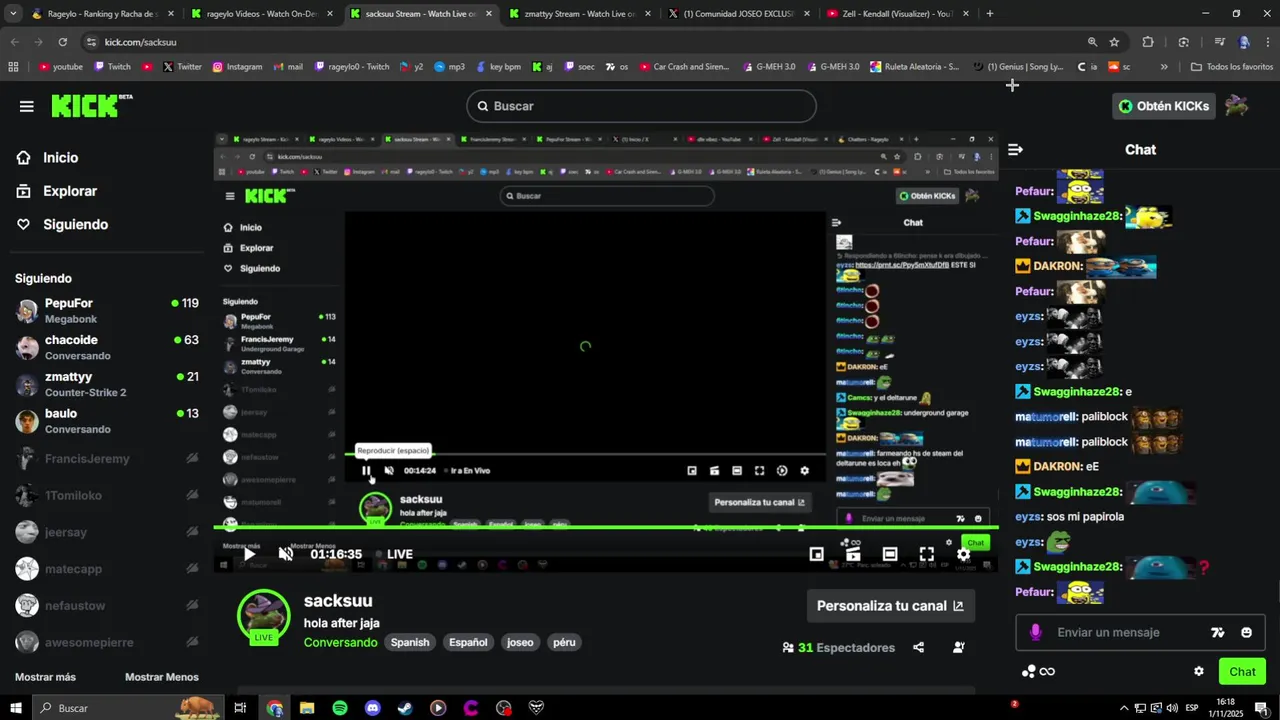Open player settings gear

pyautogui.click(x=963, y=554)
